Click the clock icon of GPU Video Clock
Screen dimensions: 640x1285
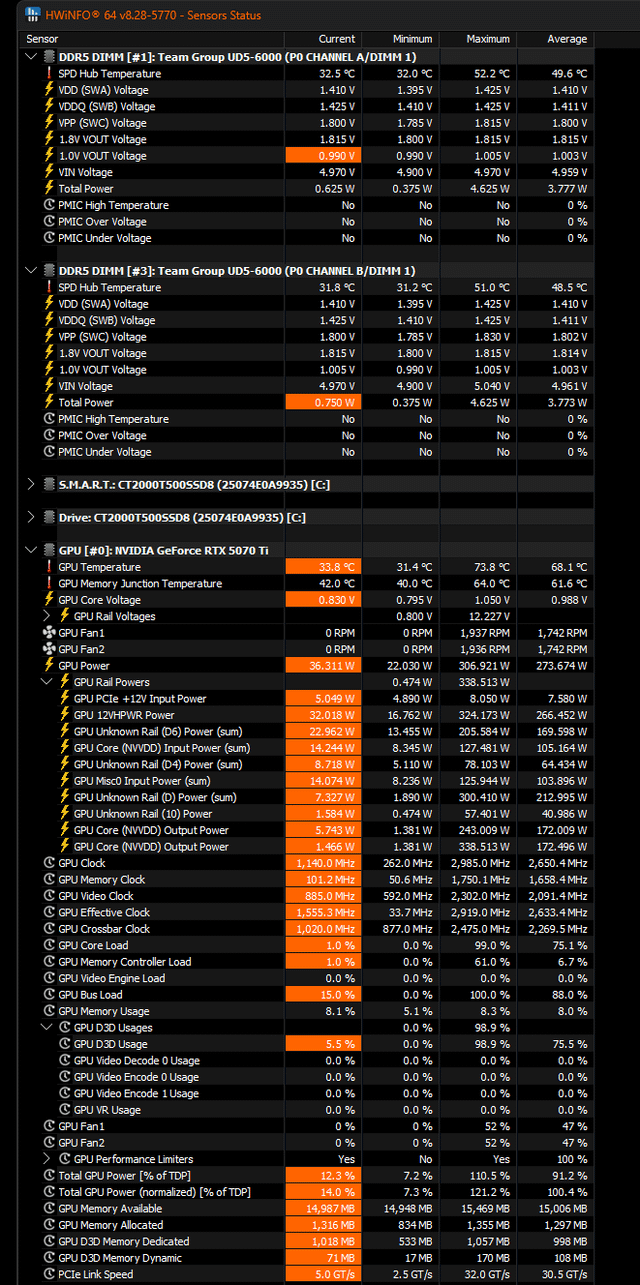(x=50, y=896)
